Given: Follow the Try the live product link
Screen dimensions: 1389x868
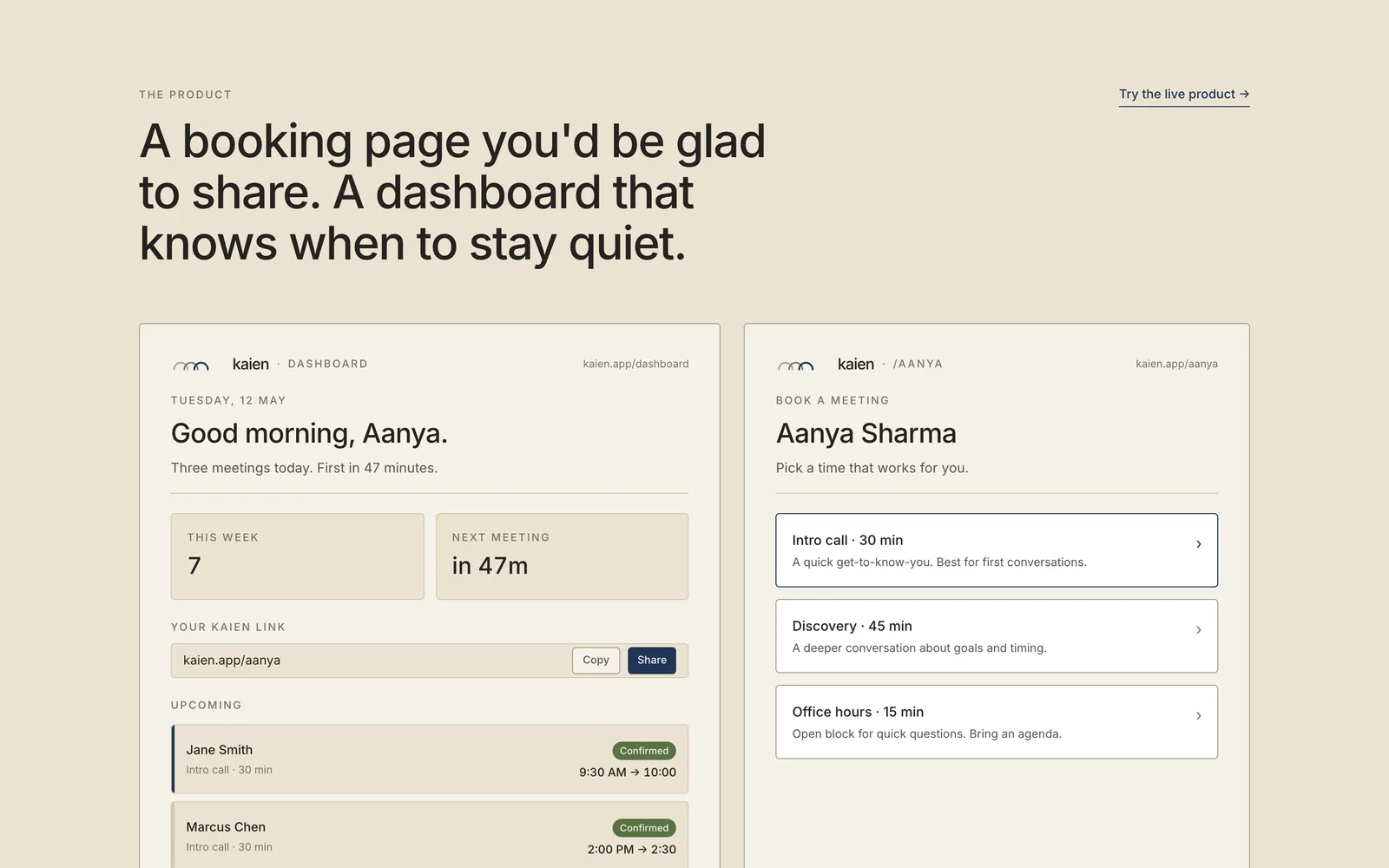Looking at the screenshot, I should (x=1184, y=95).
